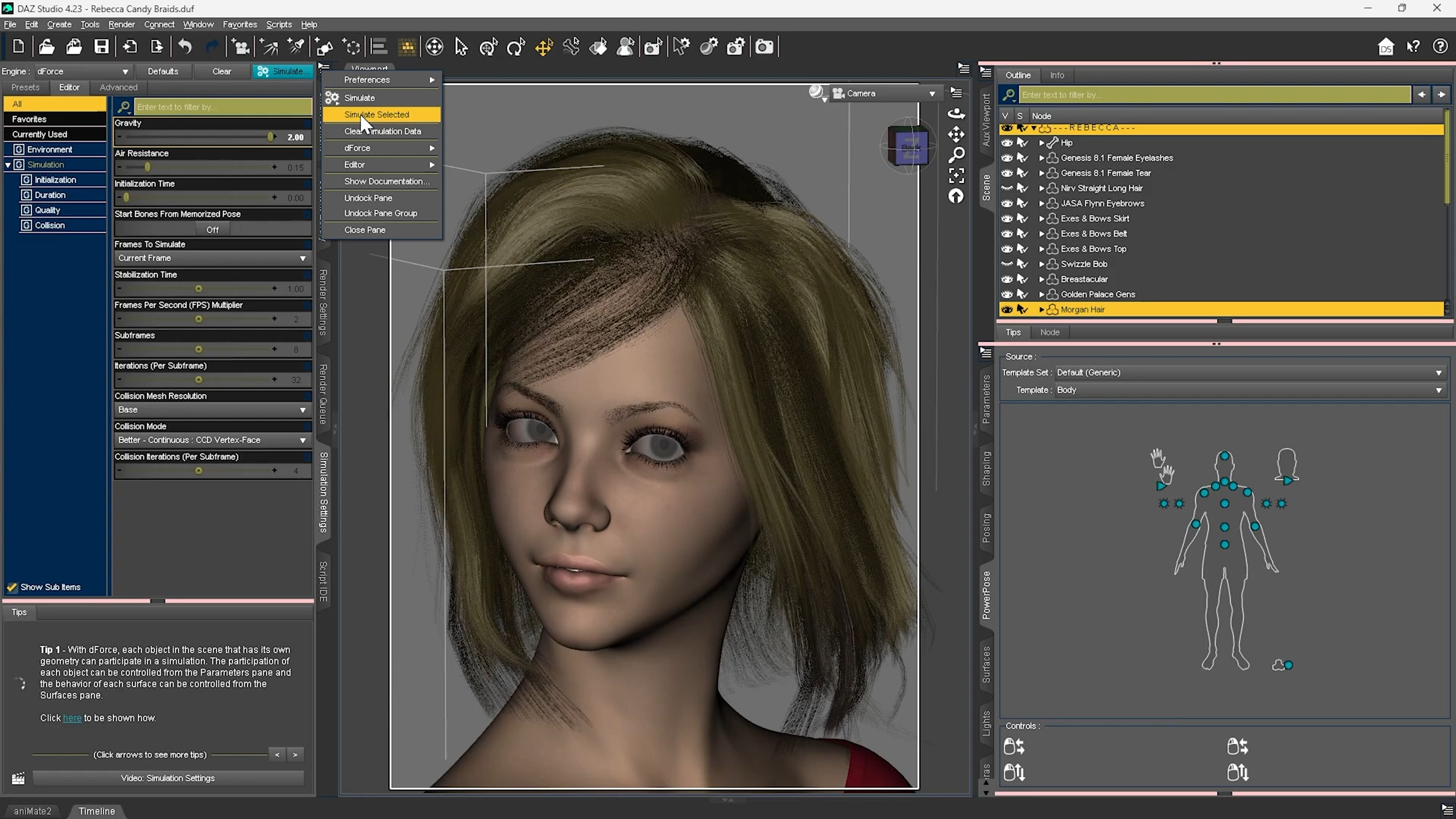Toggle Start Bones From Memorized Pose Off button
Viewport: 1456px width, 819px height.
(x=212, y=229)
